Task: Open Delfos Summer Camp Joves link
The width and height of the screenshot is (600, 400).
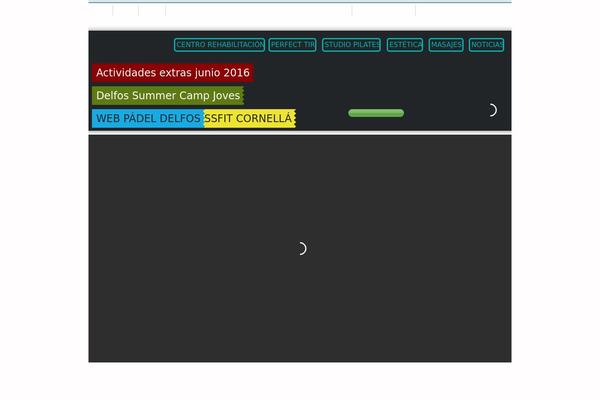Action: [x=168, y=96]
